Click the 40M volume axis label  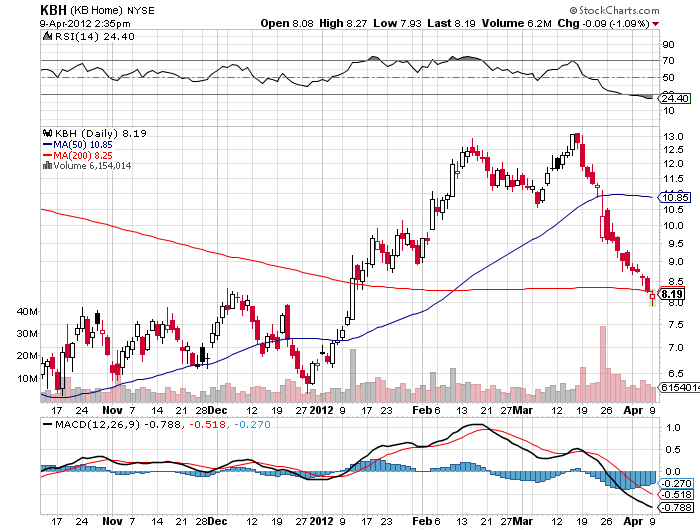pos(27,312)
